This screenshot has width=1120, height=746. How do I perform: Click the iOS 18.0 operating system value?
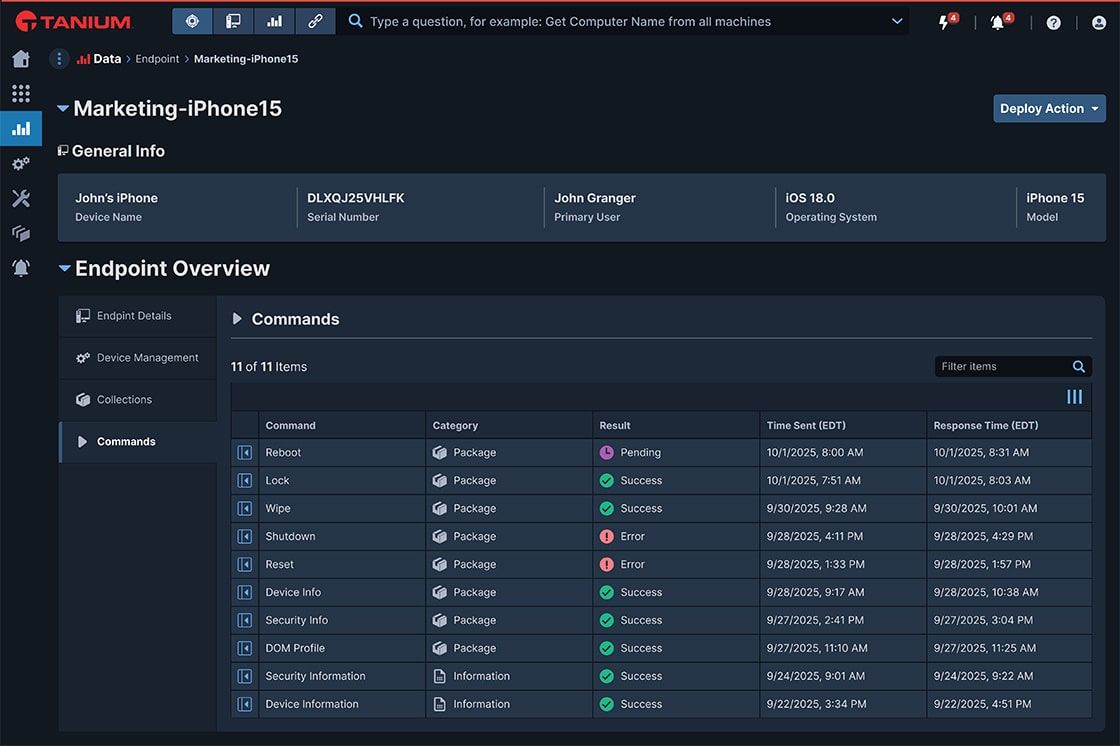coord(810,198)
